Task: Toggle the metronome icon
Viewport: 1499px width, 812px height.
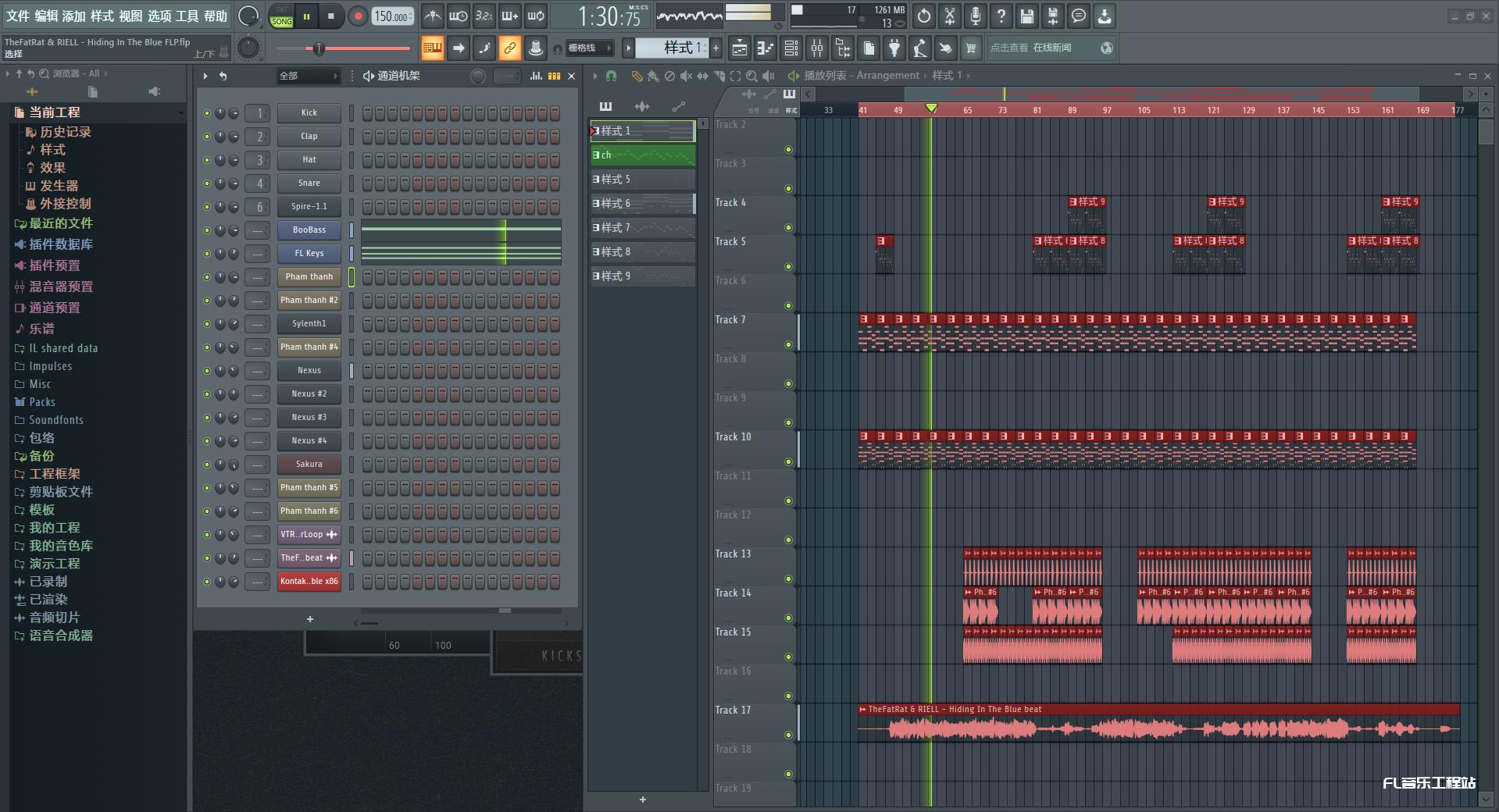Action: click(x=432, y=16)
